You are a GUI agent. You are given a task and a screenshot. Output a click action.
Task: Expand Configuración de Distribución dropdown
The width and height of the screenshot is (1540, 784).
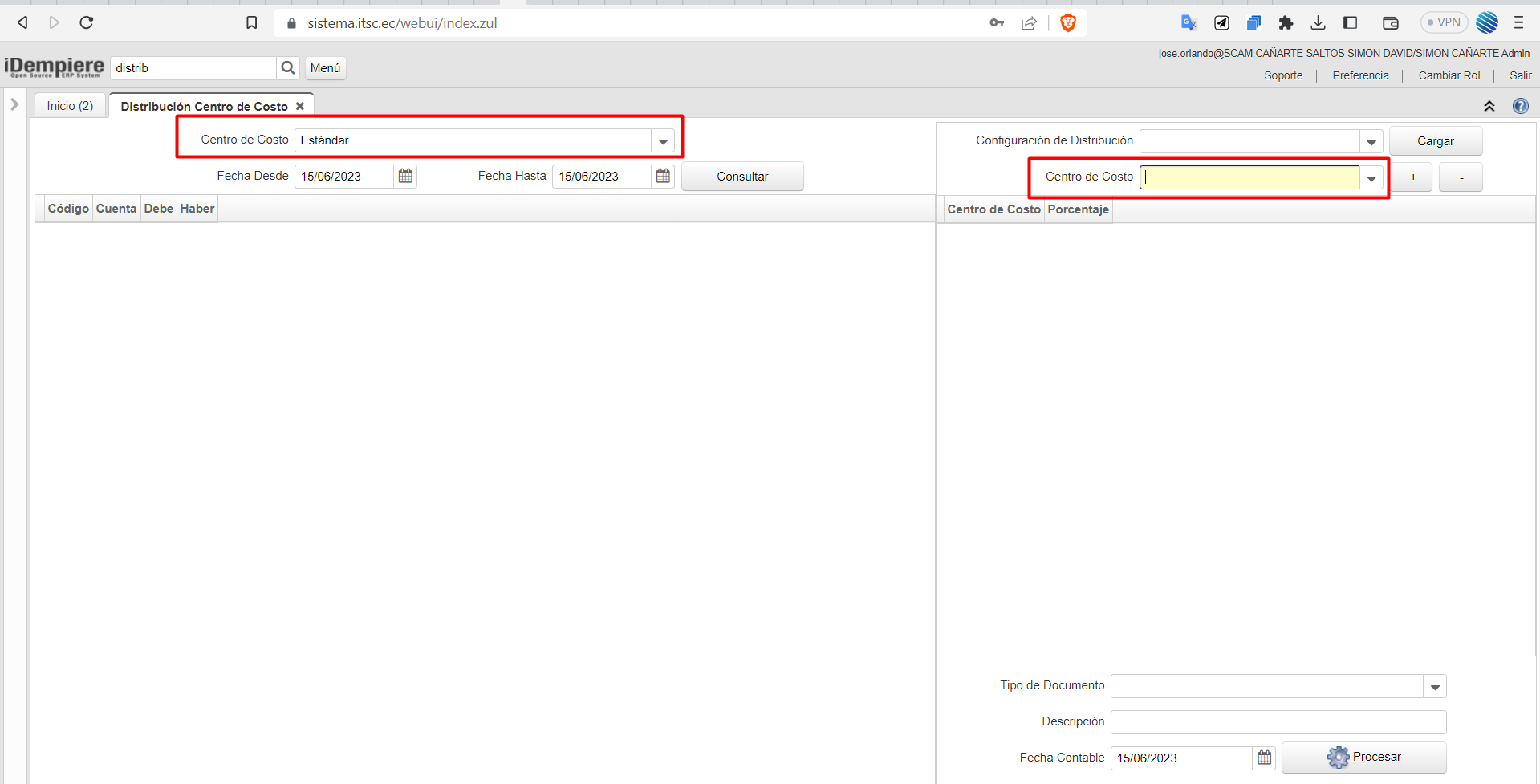coord(1371,142)
